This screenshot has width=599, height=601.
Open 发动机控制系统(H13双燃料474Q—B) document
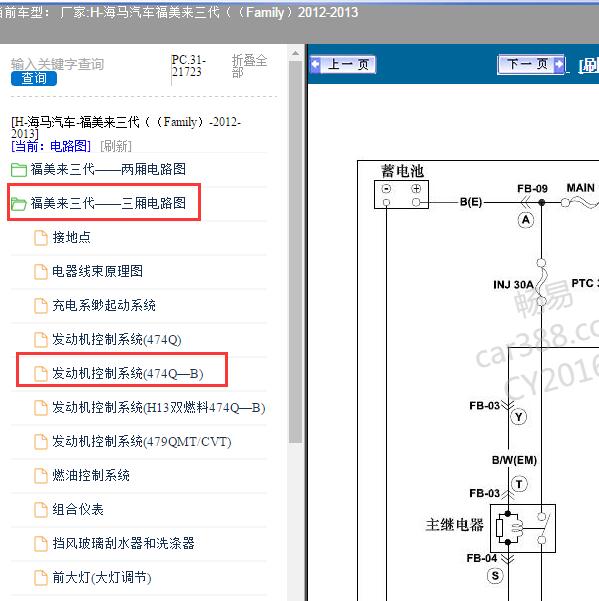(159, 407)
